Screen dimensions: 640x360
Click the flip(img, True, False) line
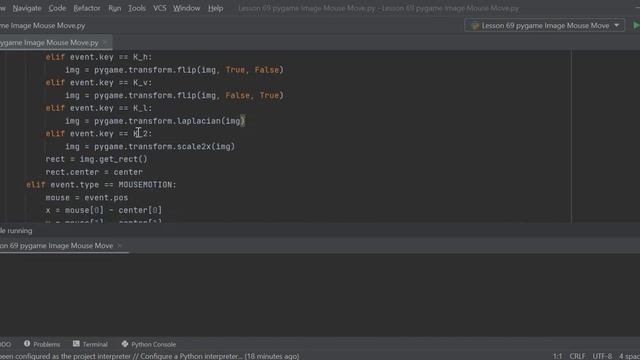point(174,70)
